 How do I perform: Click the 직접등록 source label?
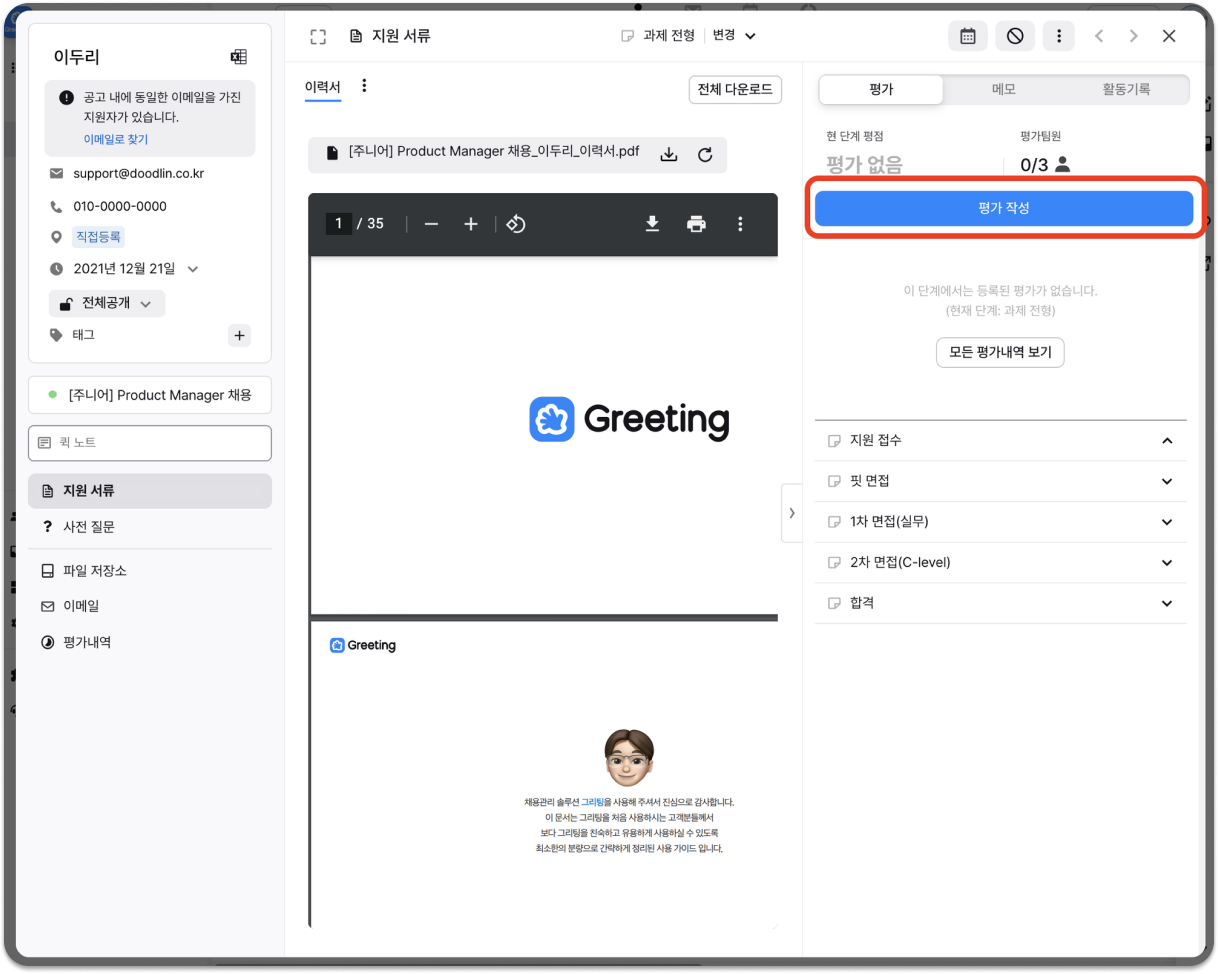click(x=99, y=237)
